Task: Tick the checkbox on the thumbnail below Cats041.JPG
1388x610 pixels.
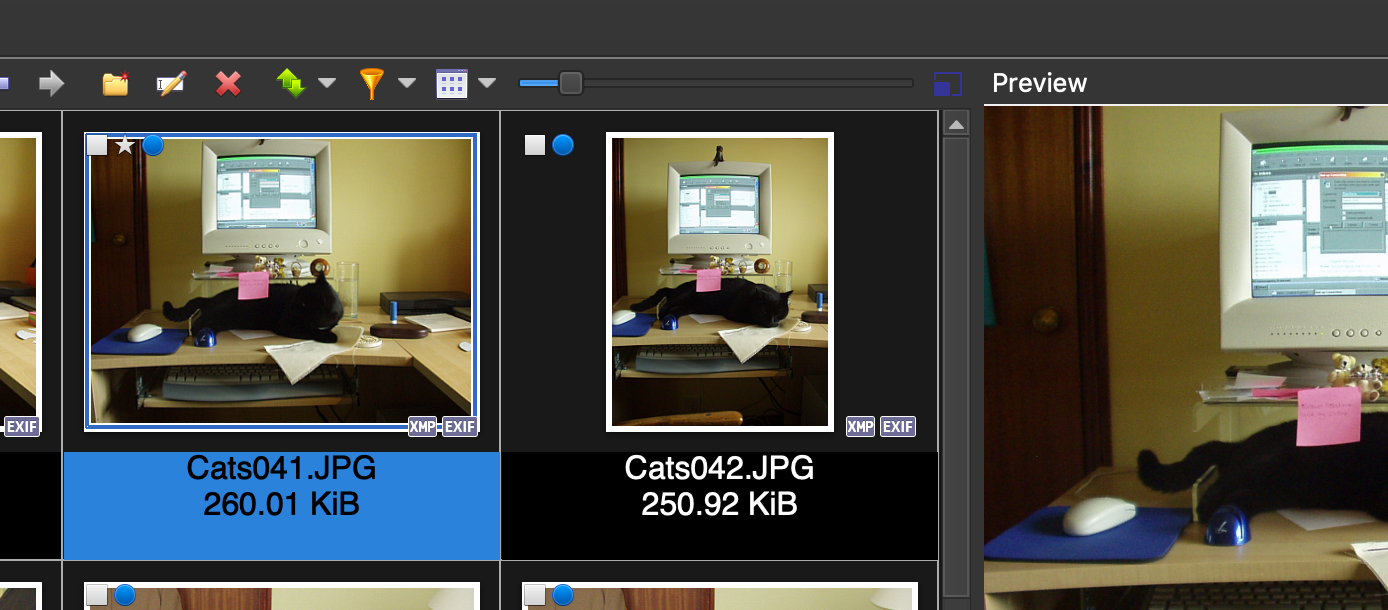Action: click(x=97, y=595)
